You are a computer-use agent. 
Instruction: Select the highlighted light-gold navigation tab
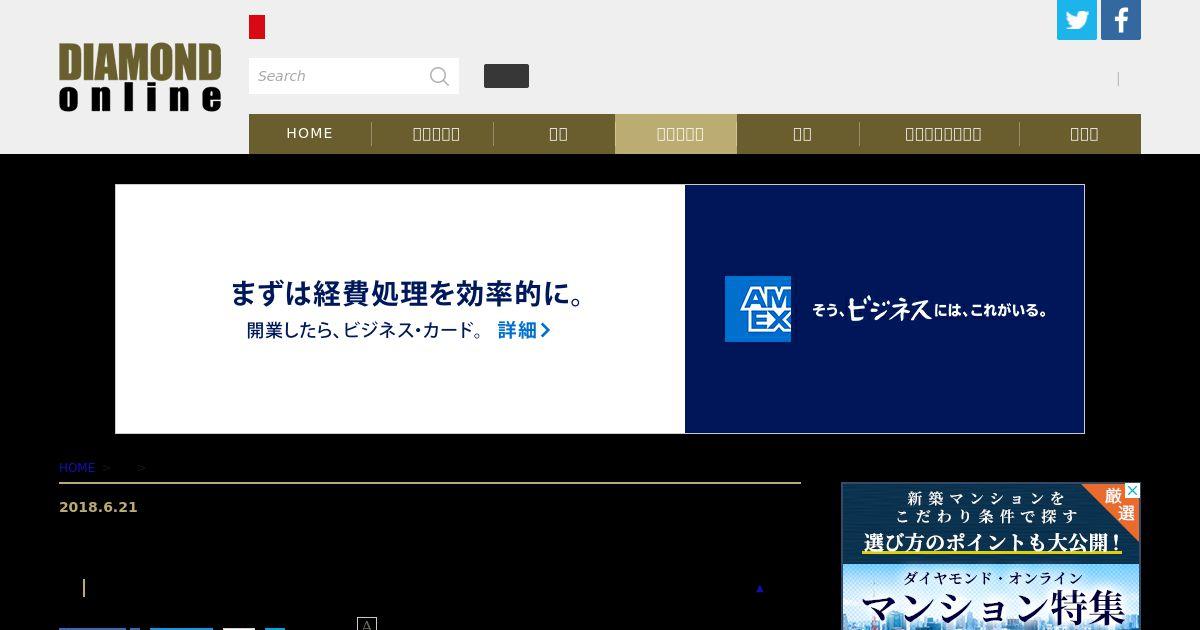(x=676, y=134)
